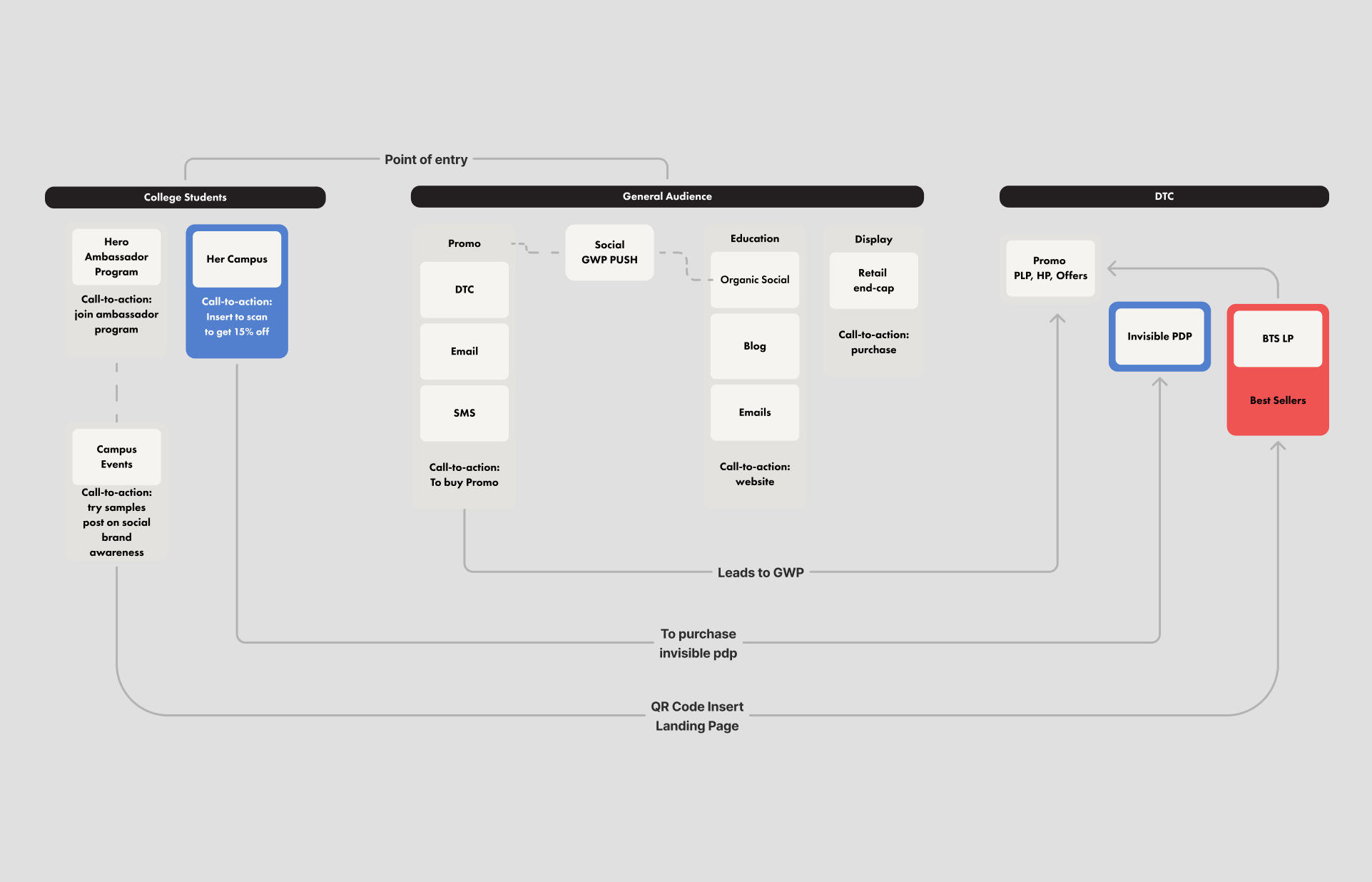This screenshot has width=1372, height=882.
Task: Click the Leads to GWP connector label
Action: (x=761, y=572)
